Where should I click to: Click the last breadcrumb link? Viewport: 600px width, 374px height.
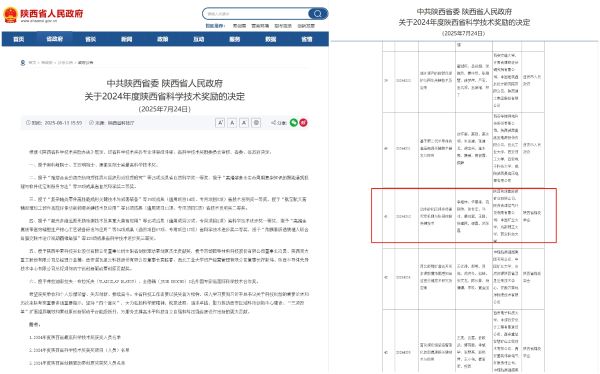85,62
